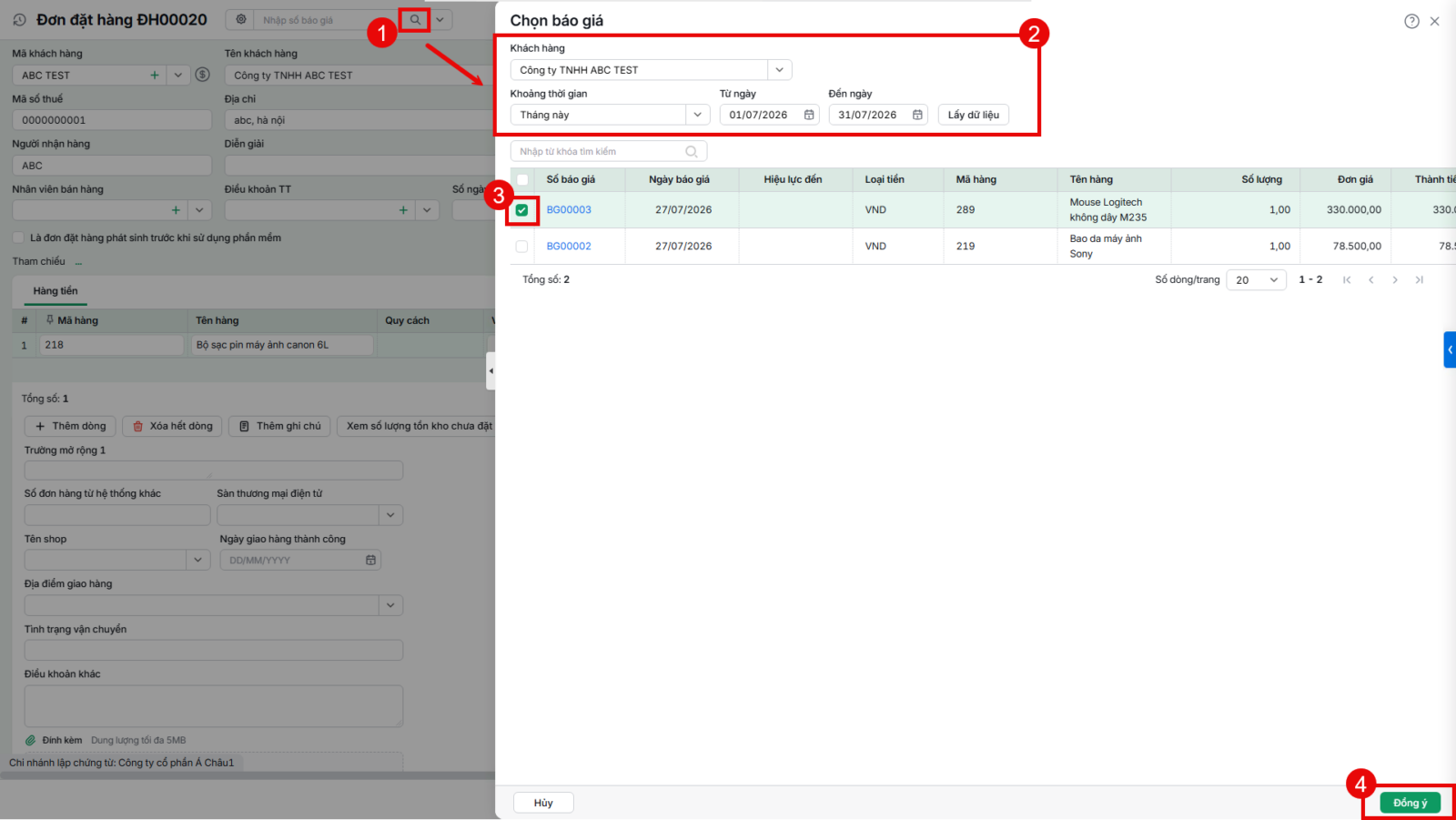Click the history icon beside Đơn đặt hàng title
The image size is (1456, 820).
pyautogui.click(x=19, y=19)
